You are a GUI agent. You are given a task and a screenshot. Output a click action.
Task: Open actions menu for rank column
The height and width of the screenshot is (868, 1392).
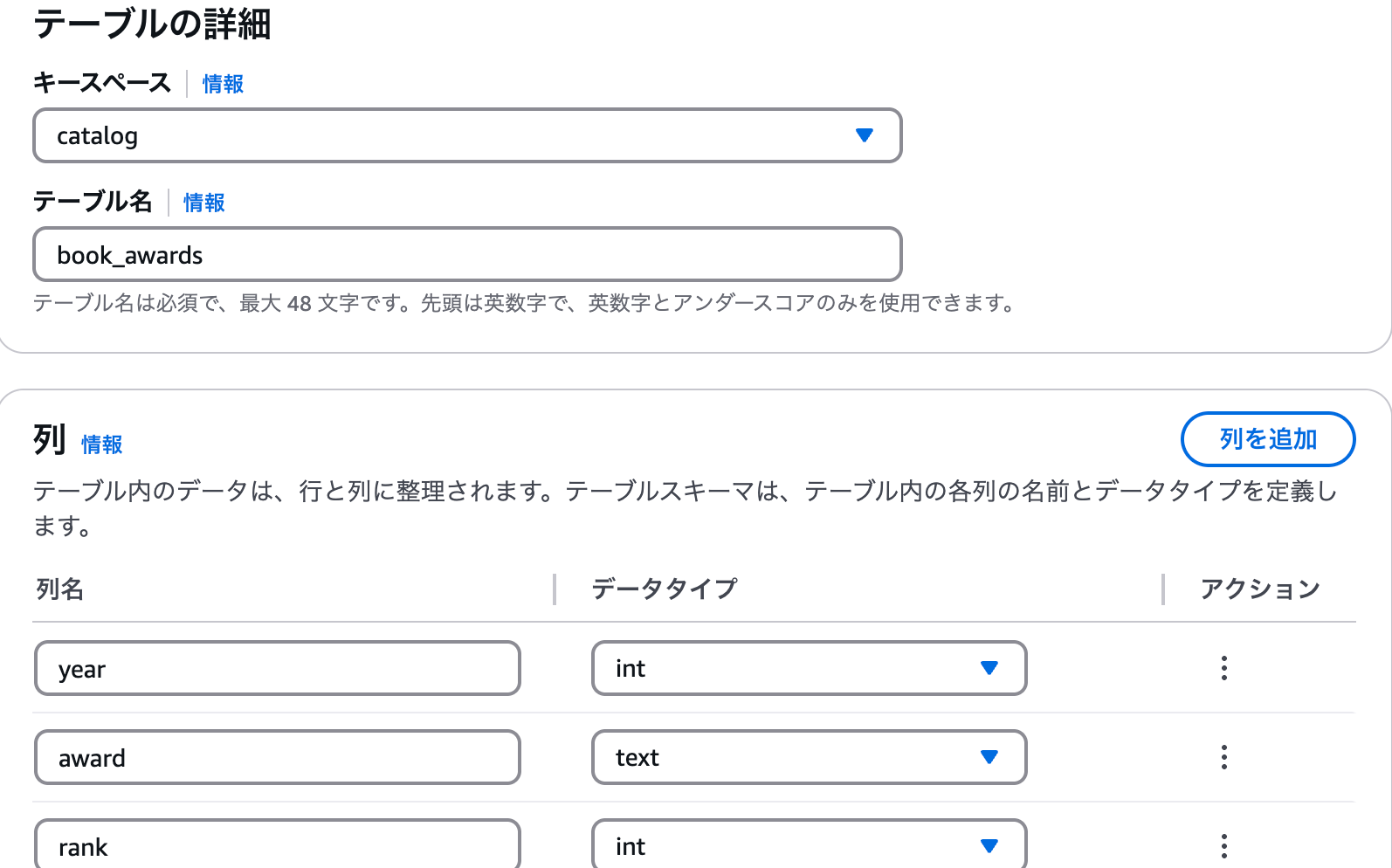1223,845
